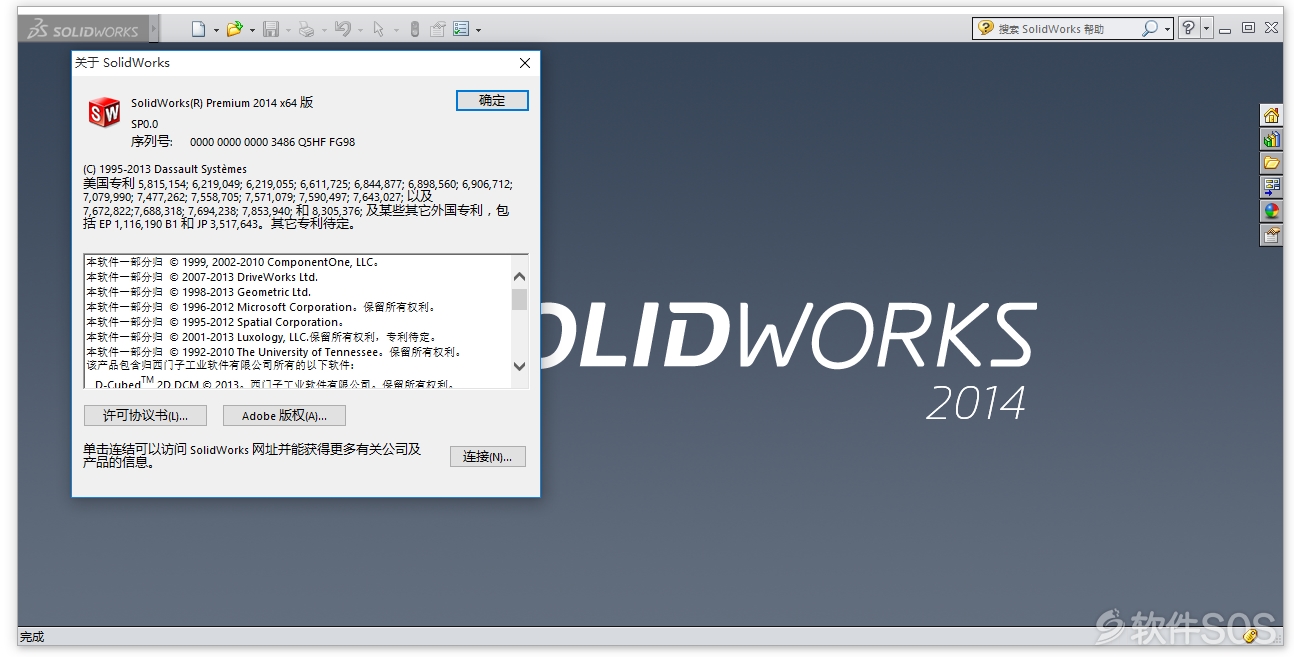Click the yellow status bar icon at bottom right

point(1251,636)
